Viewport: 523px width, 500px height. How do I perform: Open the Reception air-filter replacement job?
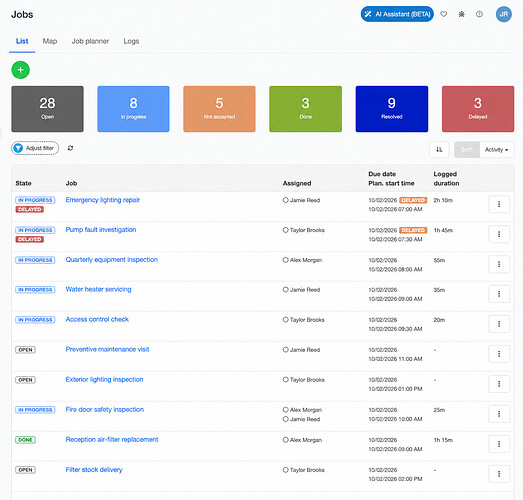click(x=112, y=439)
